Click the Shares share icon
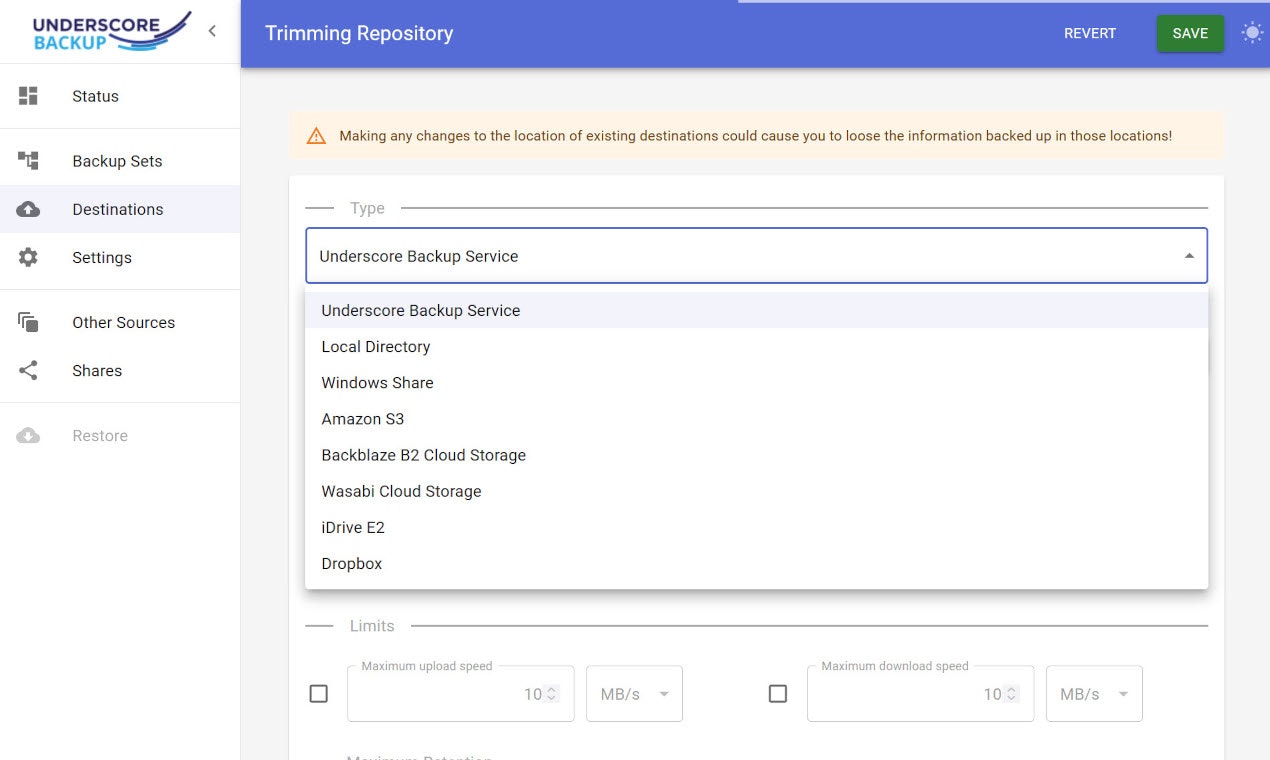The height and width of the screenshot is (760, 1270). coord(28,370)
